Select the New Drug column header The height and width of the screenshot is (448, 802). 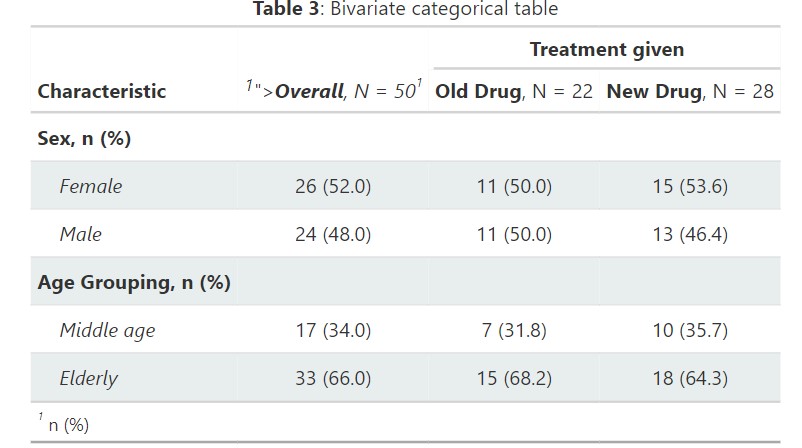pyautogui.click(x=690, y=92)
